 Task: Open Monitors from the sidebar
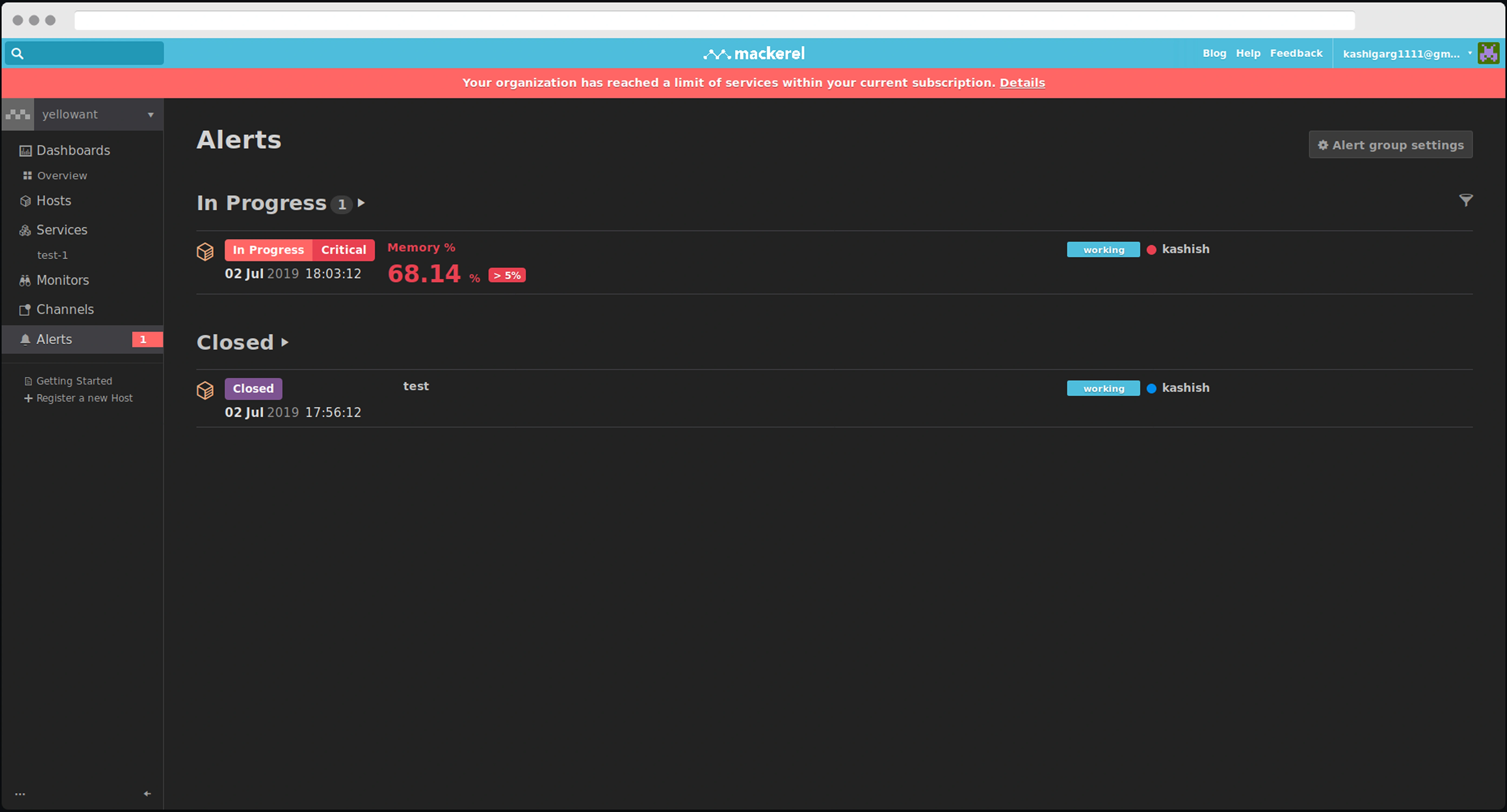tap(62, 280)
